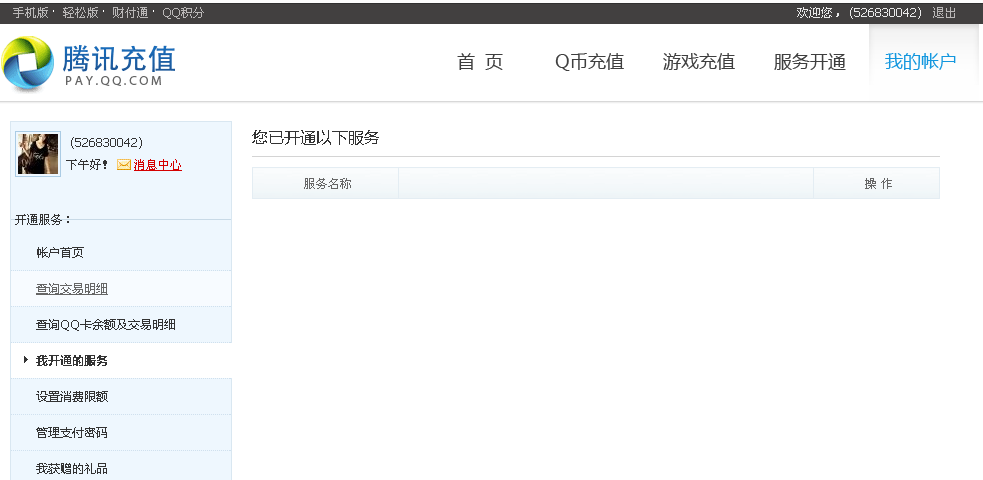Open the 服务开通 tab
983x480 pixels.
(x=809, y=62)
